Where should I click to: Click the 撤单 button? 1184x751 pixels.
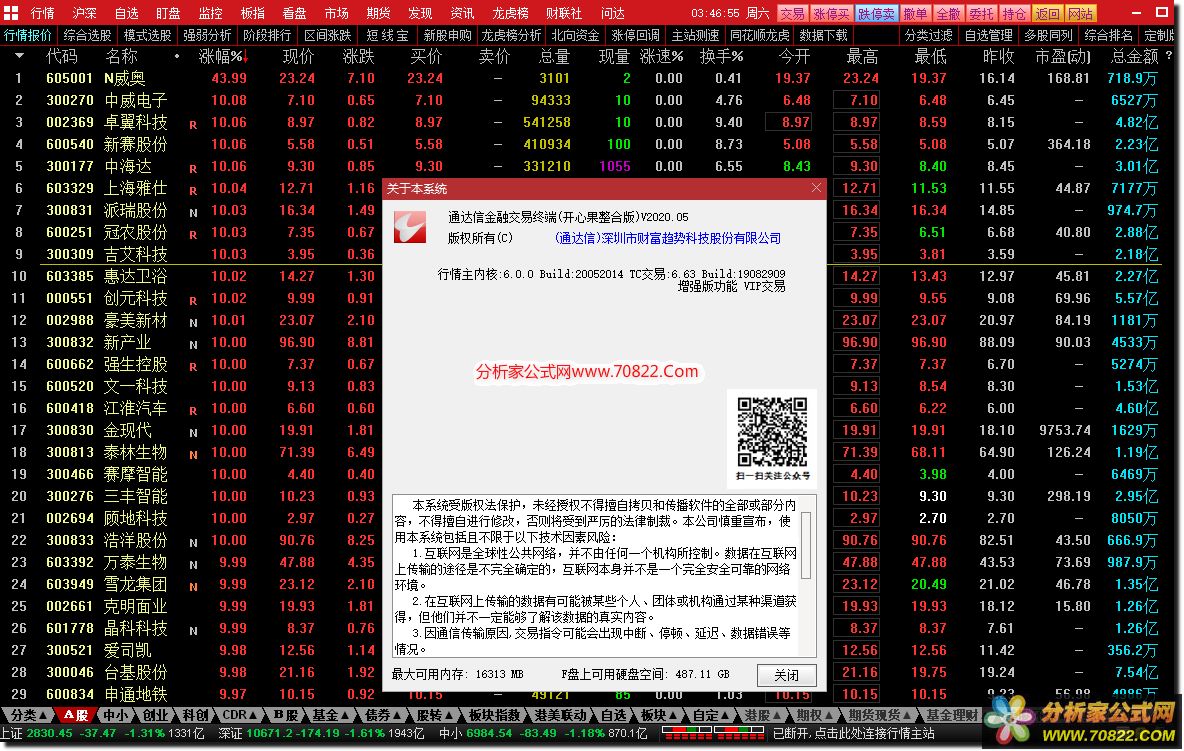pyautogui.click(x=915, y=14)
